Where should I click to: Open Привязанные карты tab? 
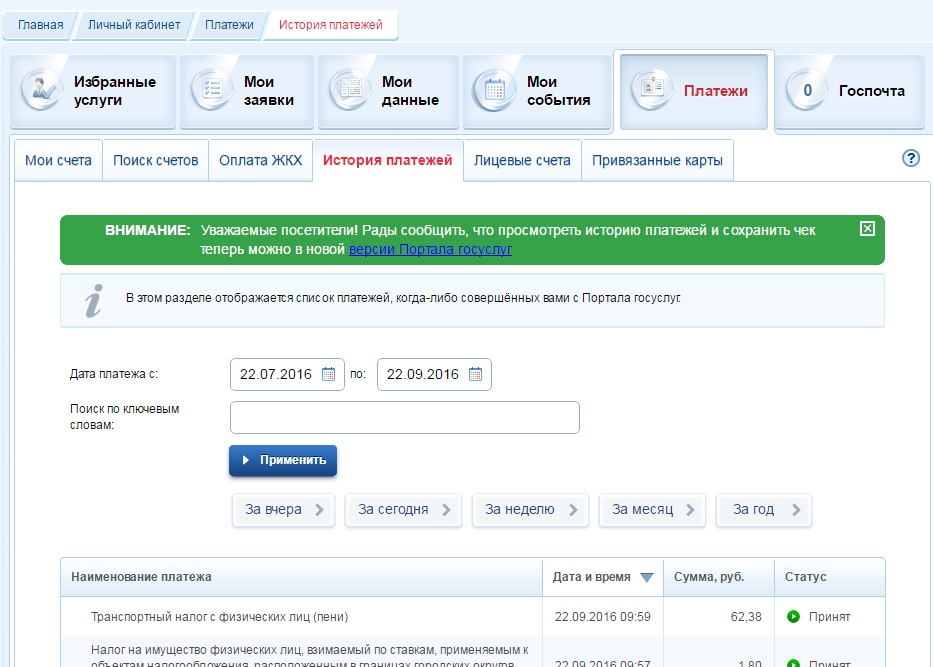[x=656, y=160]
